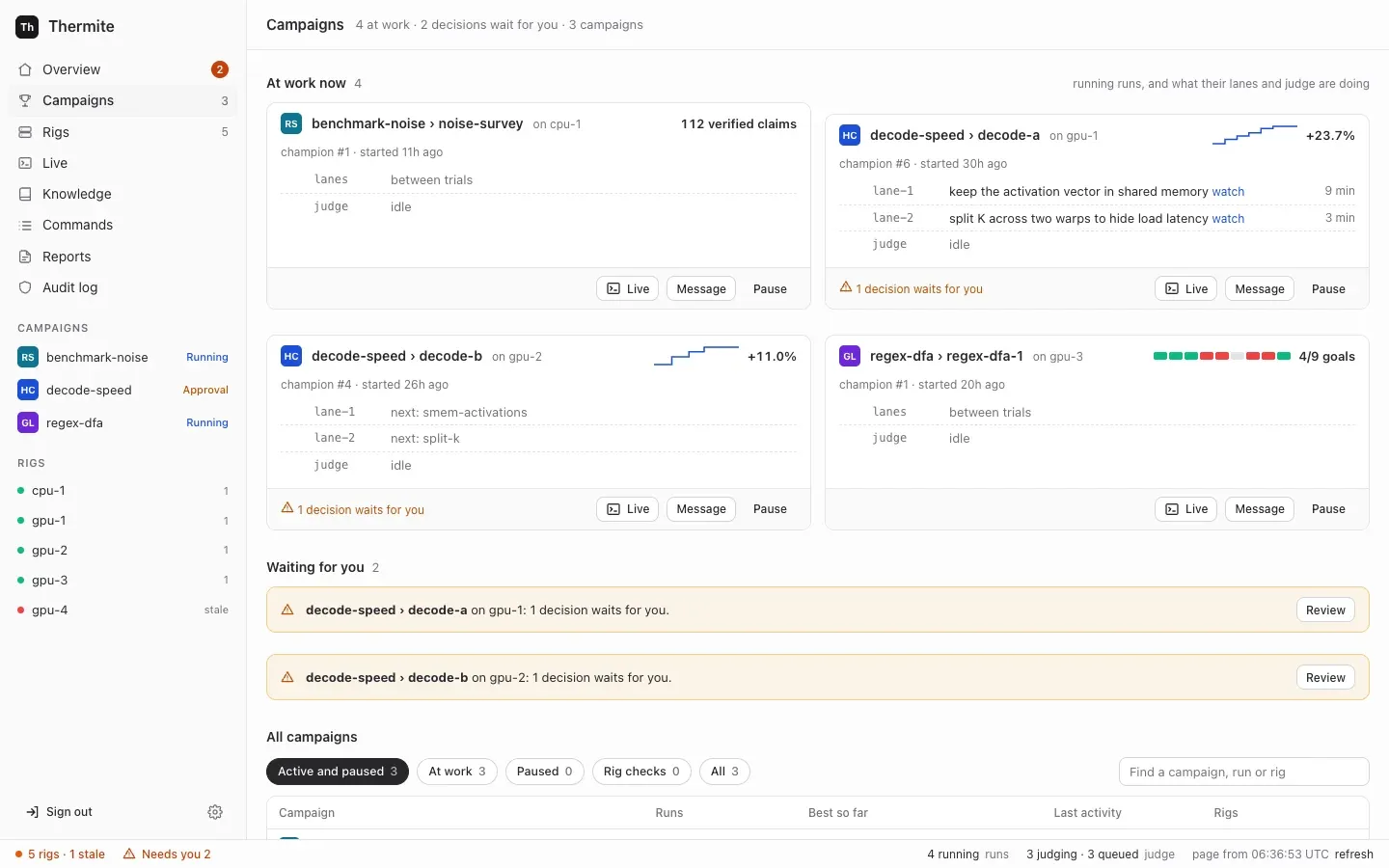Click warning icon in decode-b waiting banner

(287, 678)
